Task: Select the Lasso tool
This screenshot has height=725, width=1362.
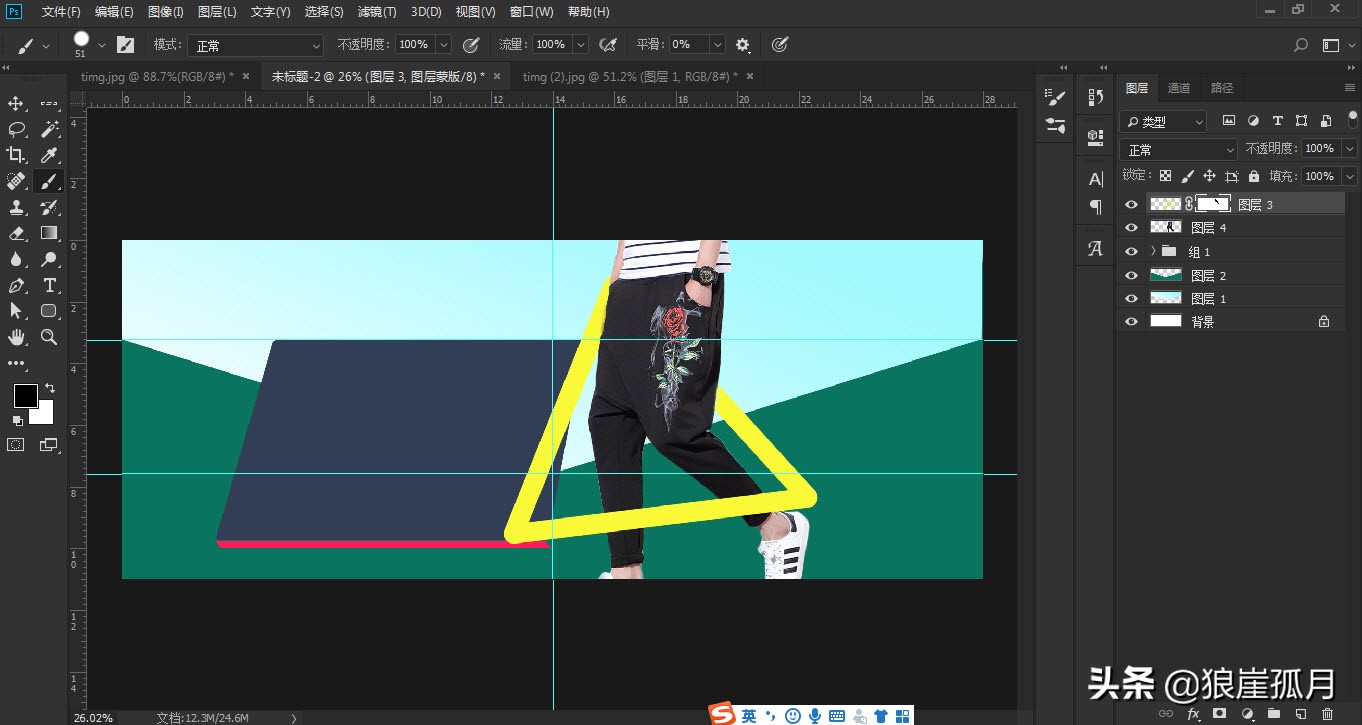Action: pos(16,129)
